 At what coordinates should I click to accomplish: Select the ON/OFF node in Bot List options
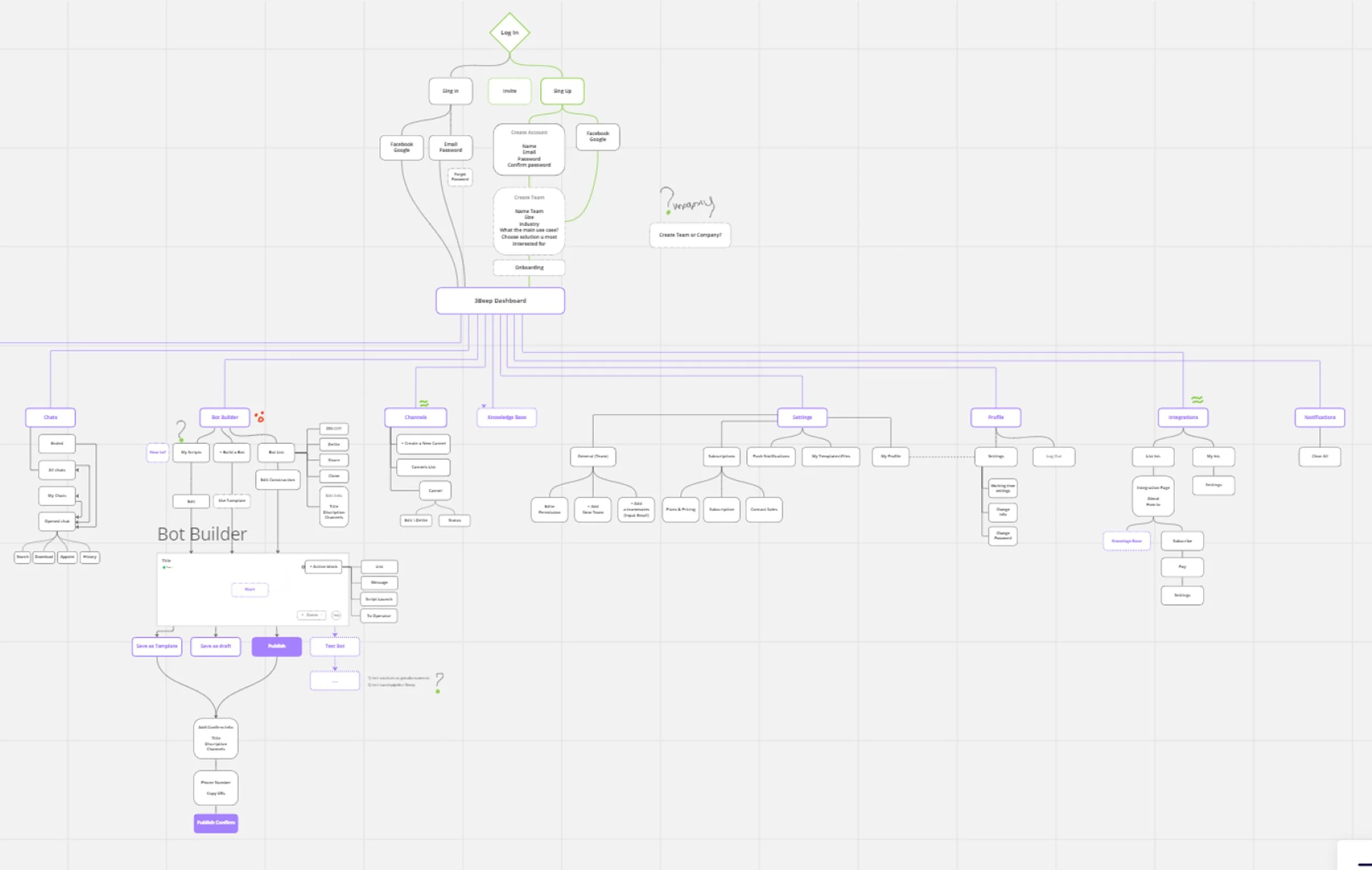pyautogui.click(x=334, y=428)
